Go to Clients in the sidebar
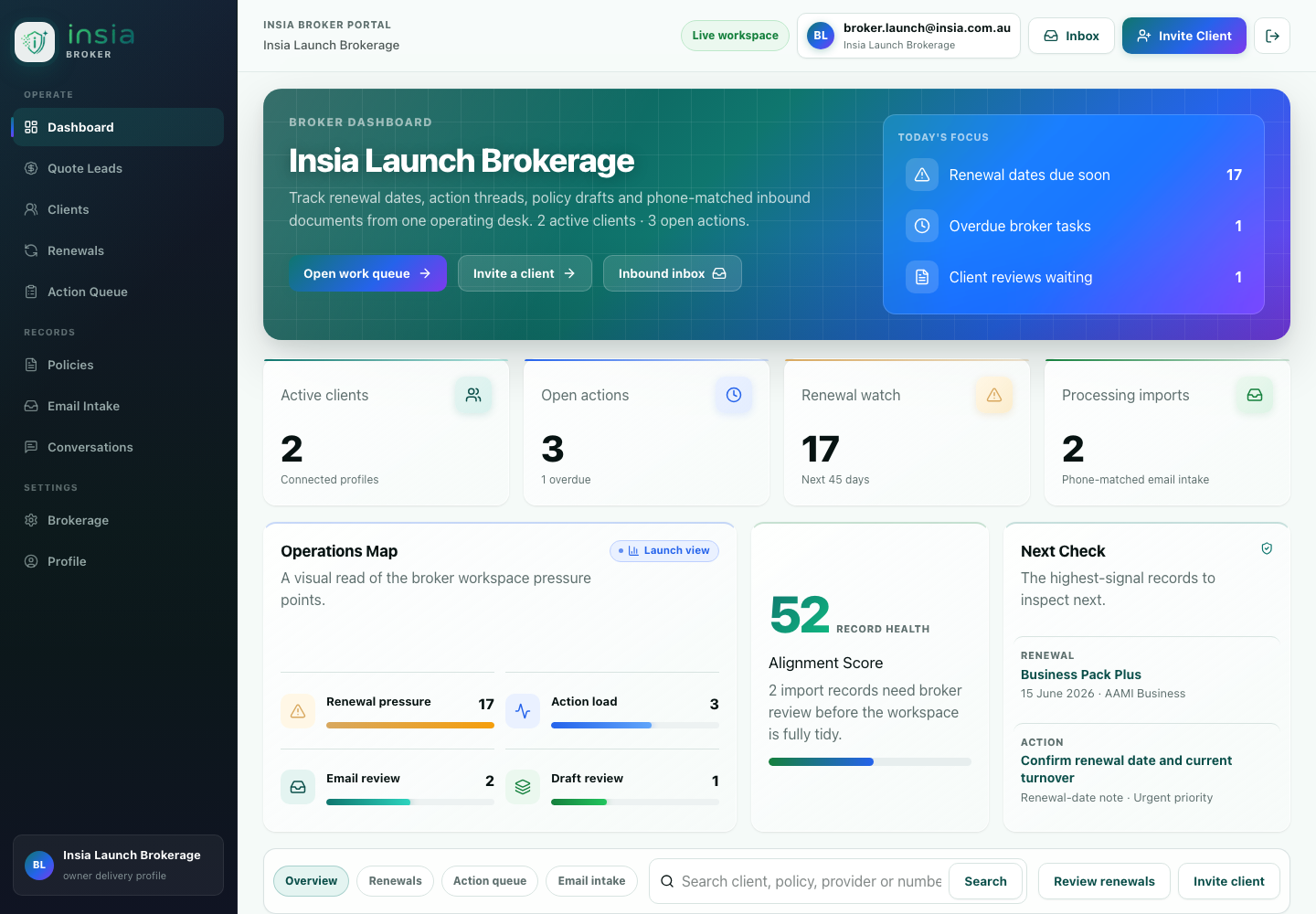This screenshot has height=914, width=1316. pyautogui.click(x=118, y=209)
